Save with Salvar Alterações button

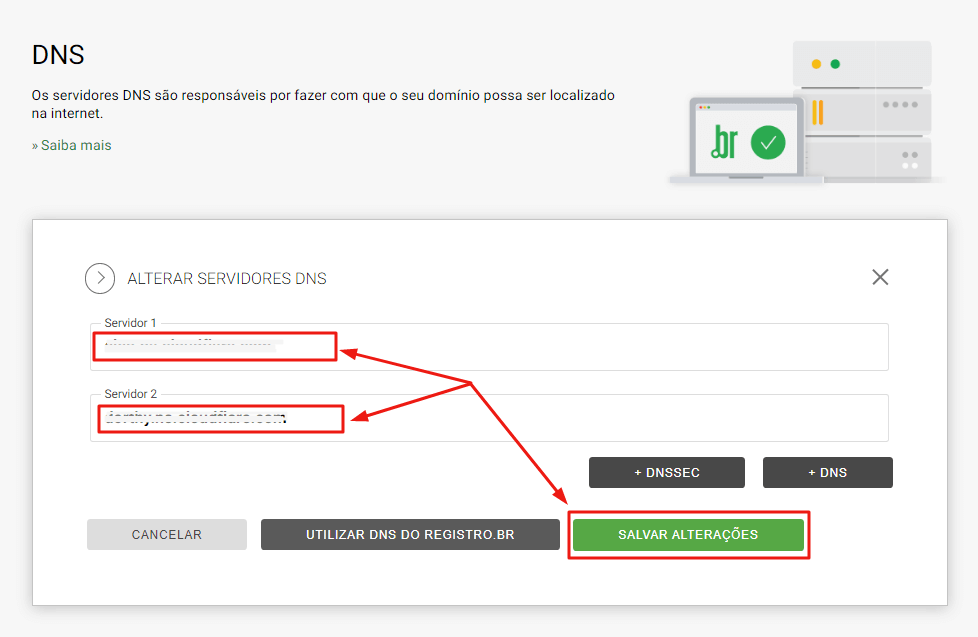coord(688,535)
